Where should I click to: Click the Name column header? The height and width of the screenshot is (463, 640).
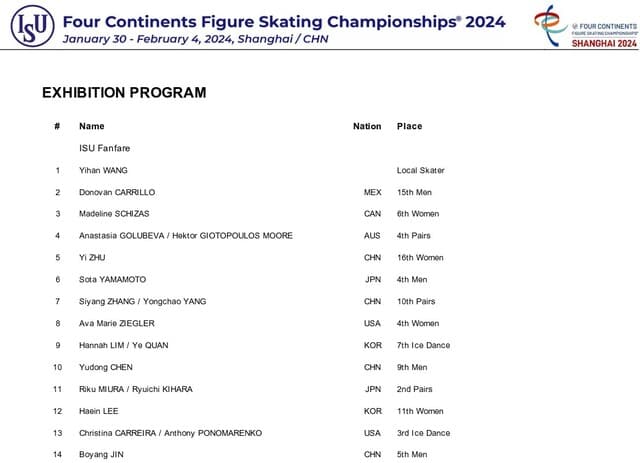click(x=92, y=126)
